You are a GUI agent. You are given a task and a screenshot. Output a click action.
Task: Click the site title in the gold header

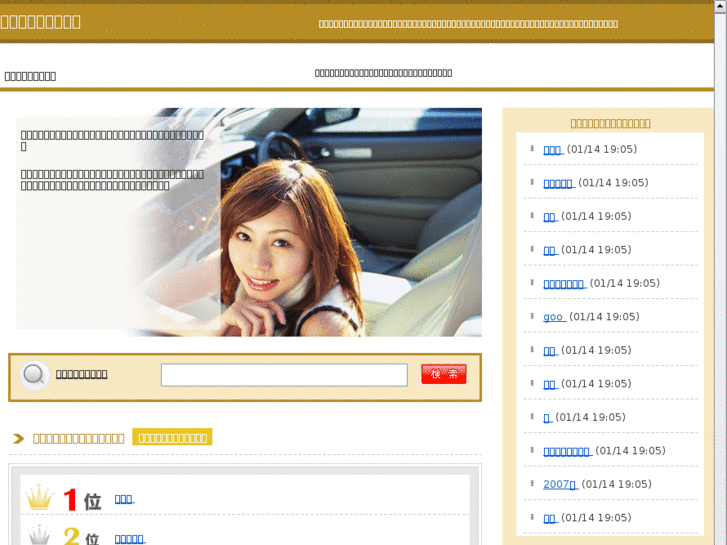pos(40,22)
